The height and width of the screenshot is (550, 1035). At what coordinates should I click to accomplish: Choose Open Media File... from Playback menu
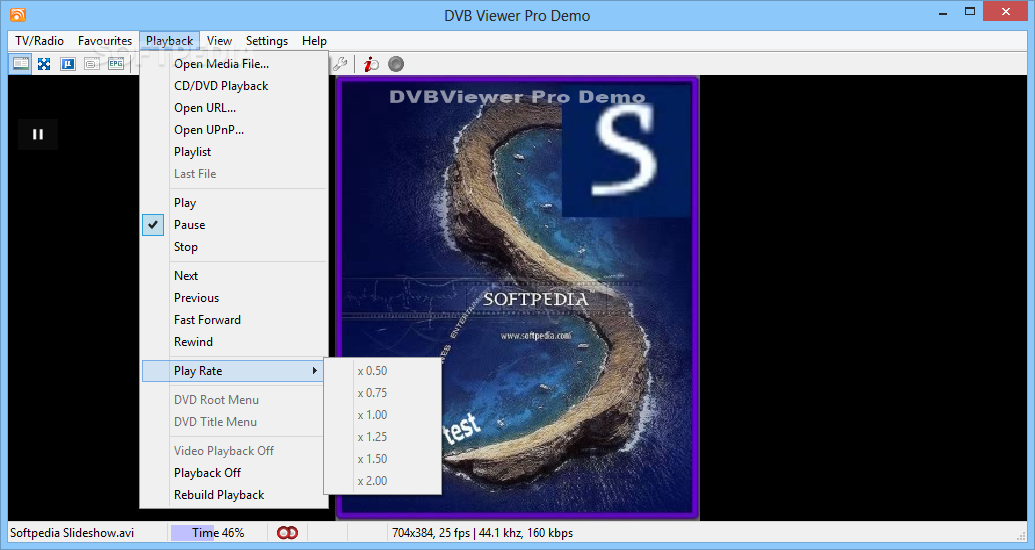coord(234,64)
